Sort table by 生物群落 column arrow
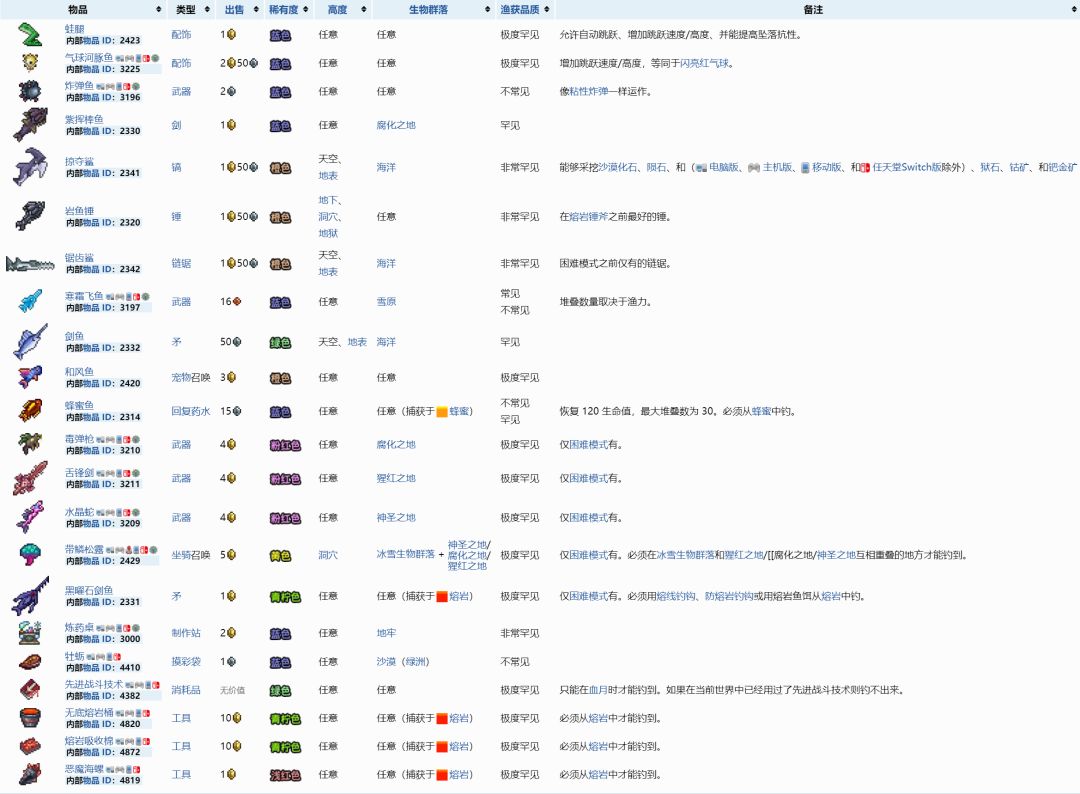 (x=487, y=10)
